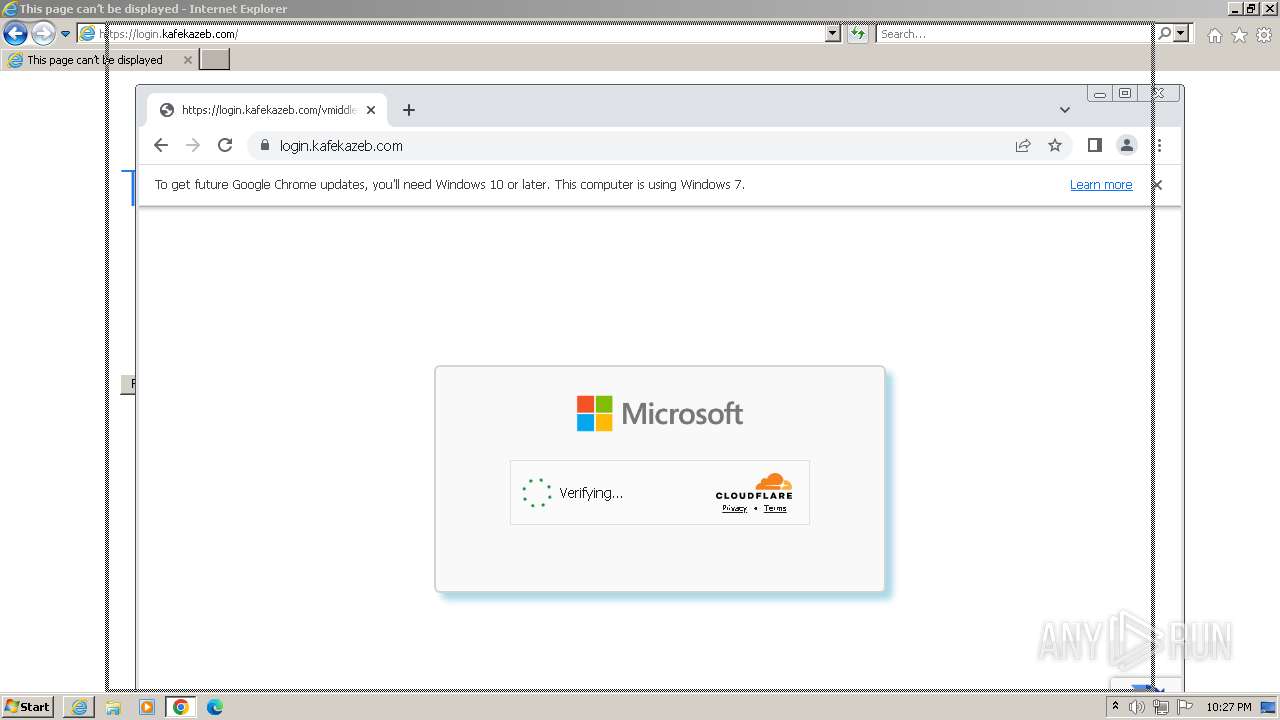This screenshot has width=1280, height=720.
Task: Close the Internet Explorer tab
Action: point(187,60)
